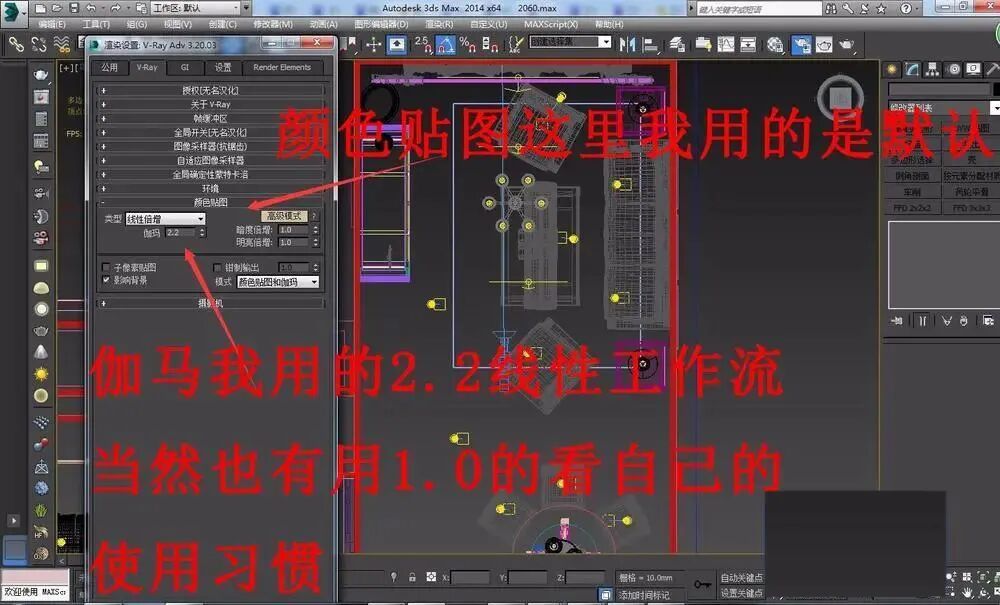
Task: Open the Material Editor sphere icon
Action: [776, 44]
